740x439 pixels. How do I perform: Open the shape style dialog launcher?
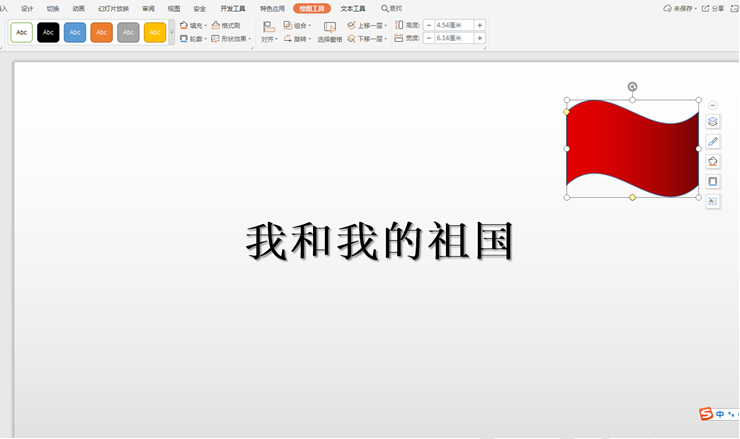pos(252,48)
